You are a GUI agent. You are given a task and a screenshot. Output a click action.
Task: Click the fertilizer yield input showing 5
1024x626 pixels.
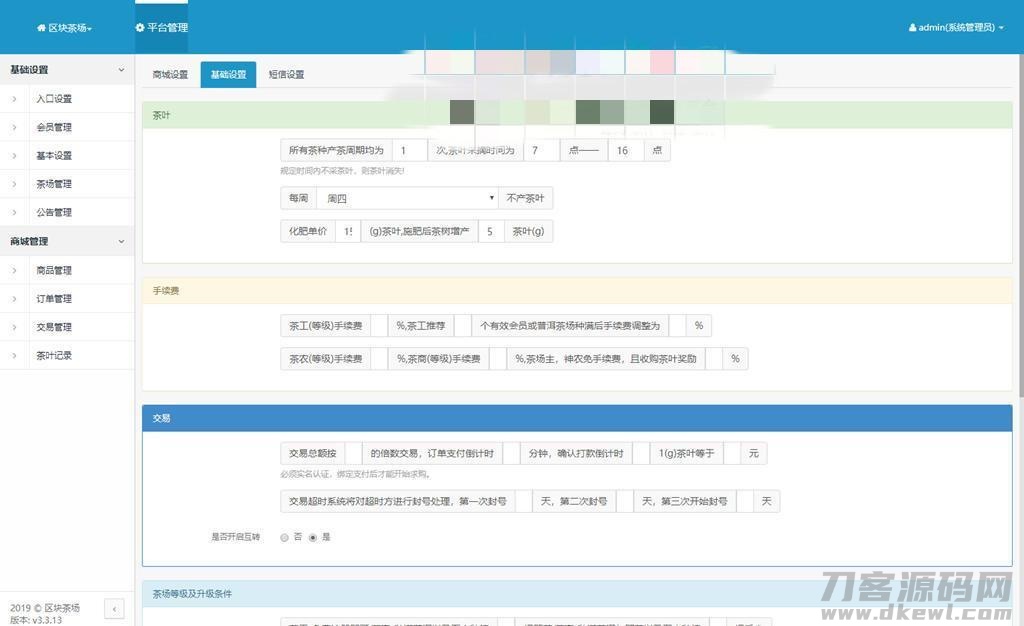(490, 231)
